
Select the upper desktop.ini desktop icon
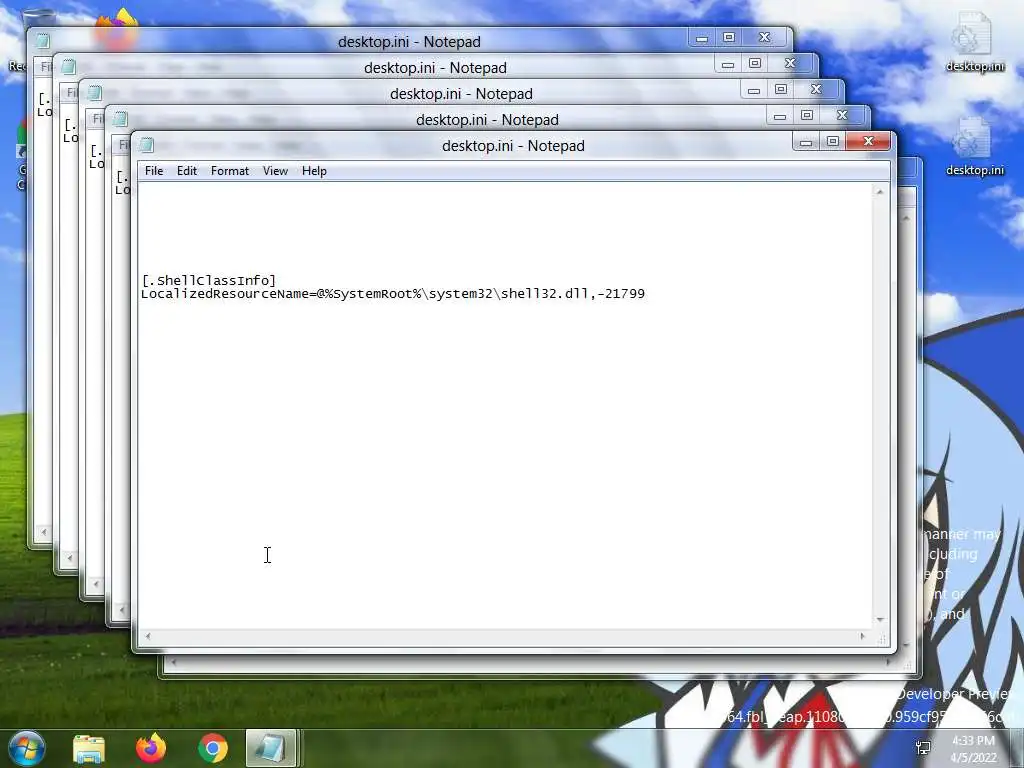pyautogui.click(x=974, y=42)
